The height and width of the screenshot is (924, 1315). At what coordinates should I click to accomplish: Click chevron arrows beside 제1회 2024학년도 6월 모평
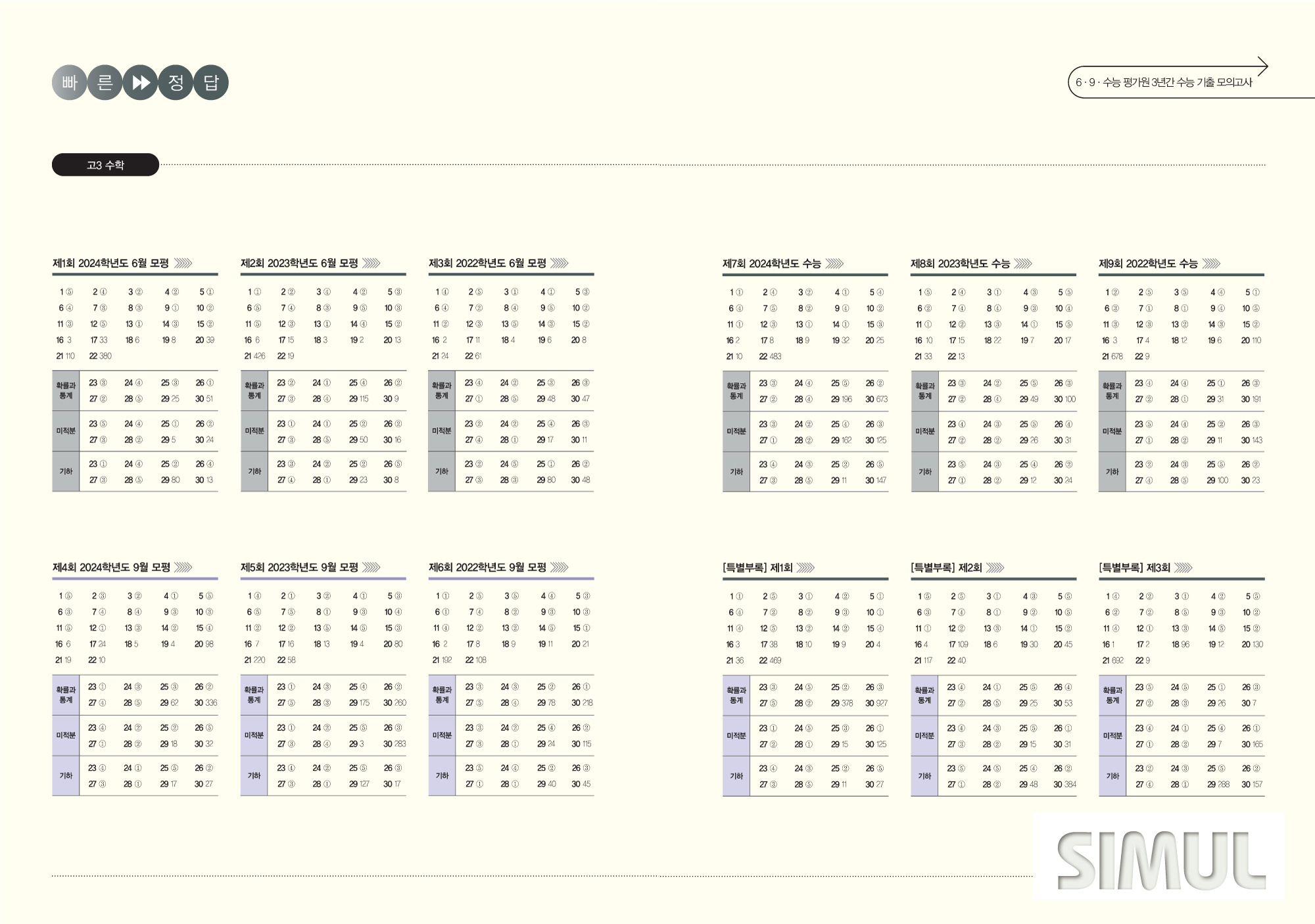[183, 264]
